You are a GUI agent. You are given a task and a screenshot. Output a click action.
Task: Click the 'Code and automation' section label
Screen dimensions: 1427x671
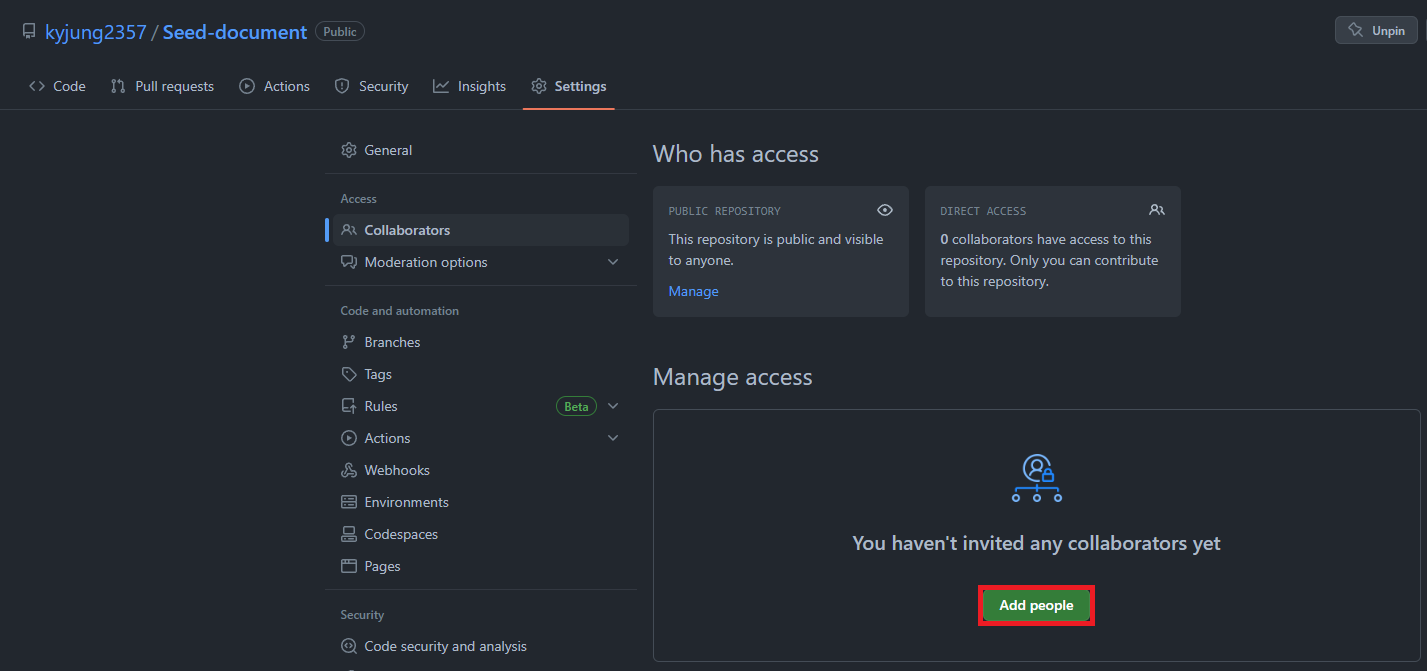pos(400,311)
